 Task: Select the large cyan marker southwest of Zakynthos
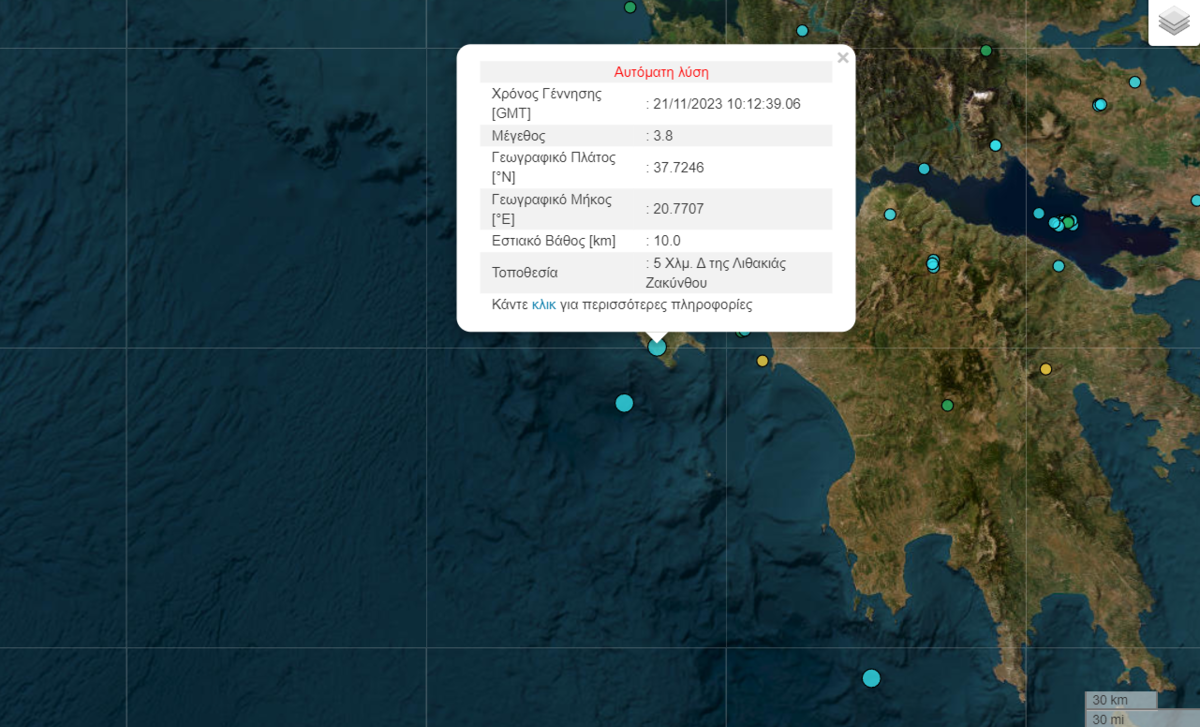(624, 403)
